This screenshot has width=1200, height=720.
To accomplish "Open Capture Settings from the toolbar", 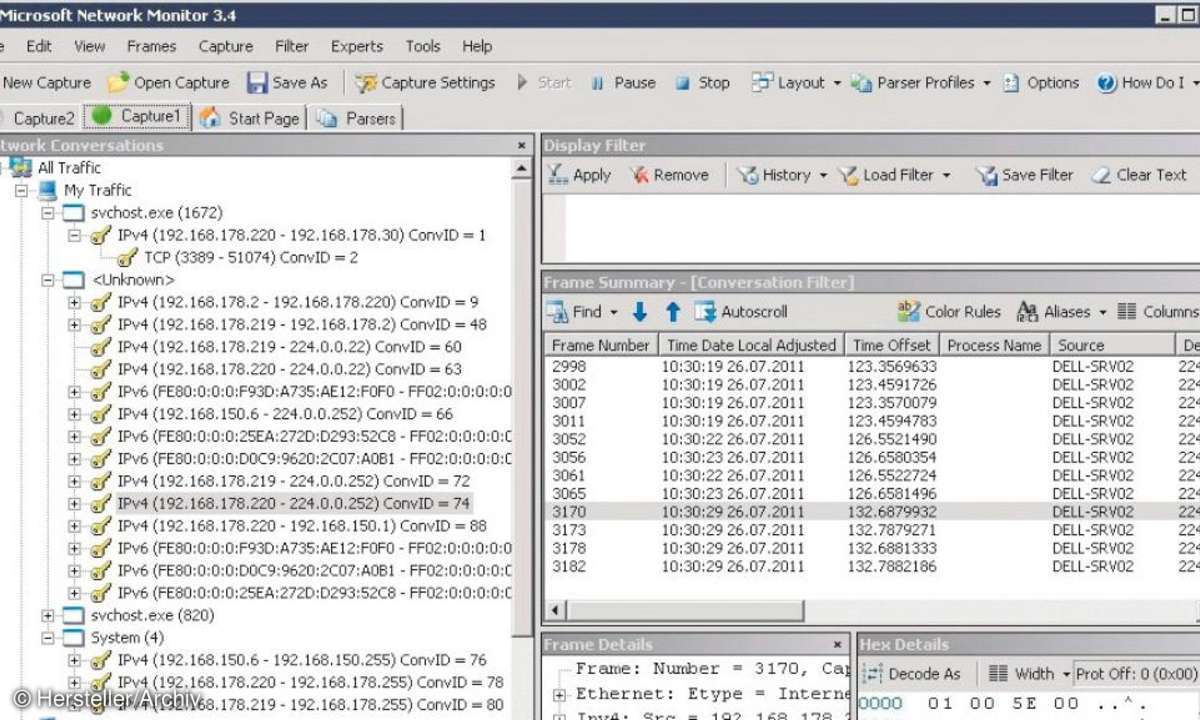I will [x=425, y=83].
